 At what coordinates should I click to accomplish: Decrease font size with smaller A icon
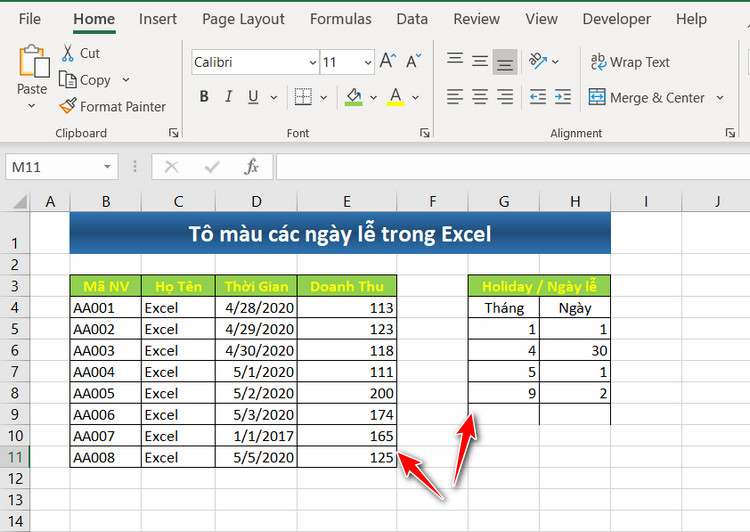tap(413, 61)
